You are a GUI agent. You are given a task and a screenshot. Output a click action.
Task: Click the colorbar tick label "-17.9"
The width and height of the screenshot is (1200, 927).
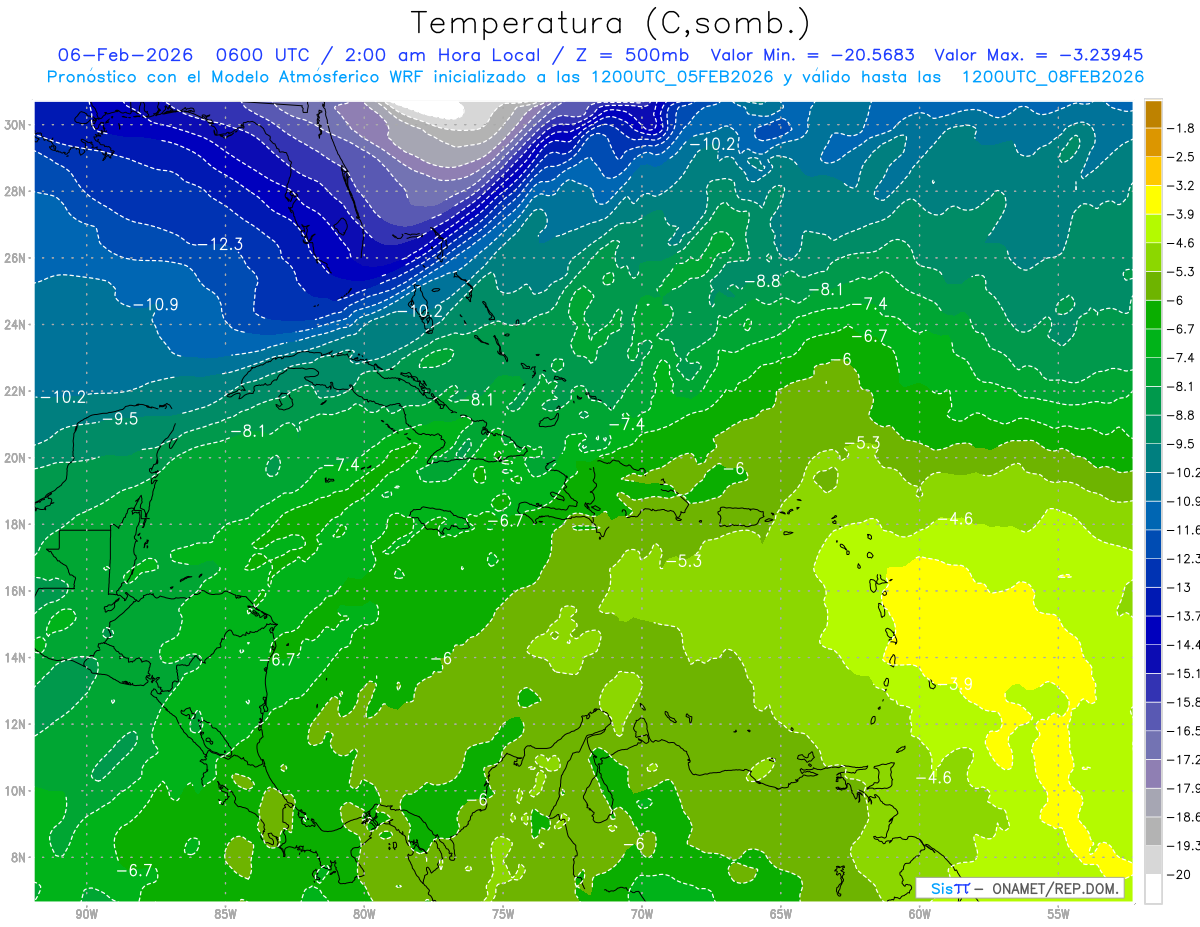1184,787
